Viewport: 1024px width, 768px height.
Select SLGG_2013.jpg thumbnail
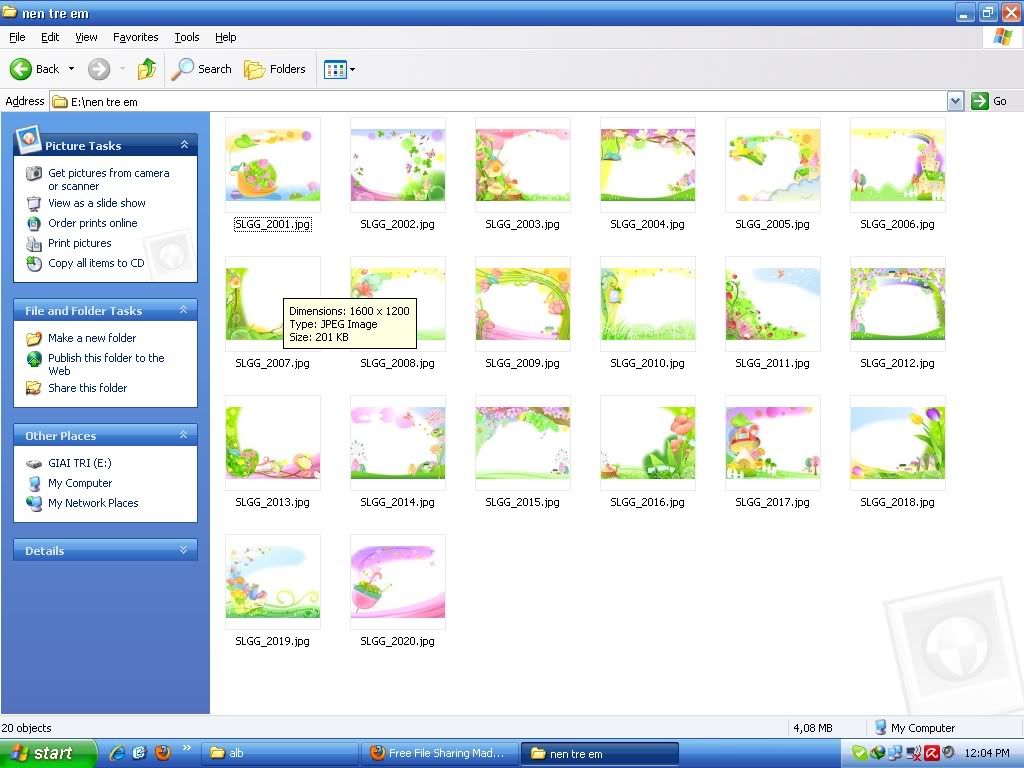(x=273, y=443)
